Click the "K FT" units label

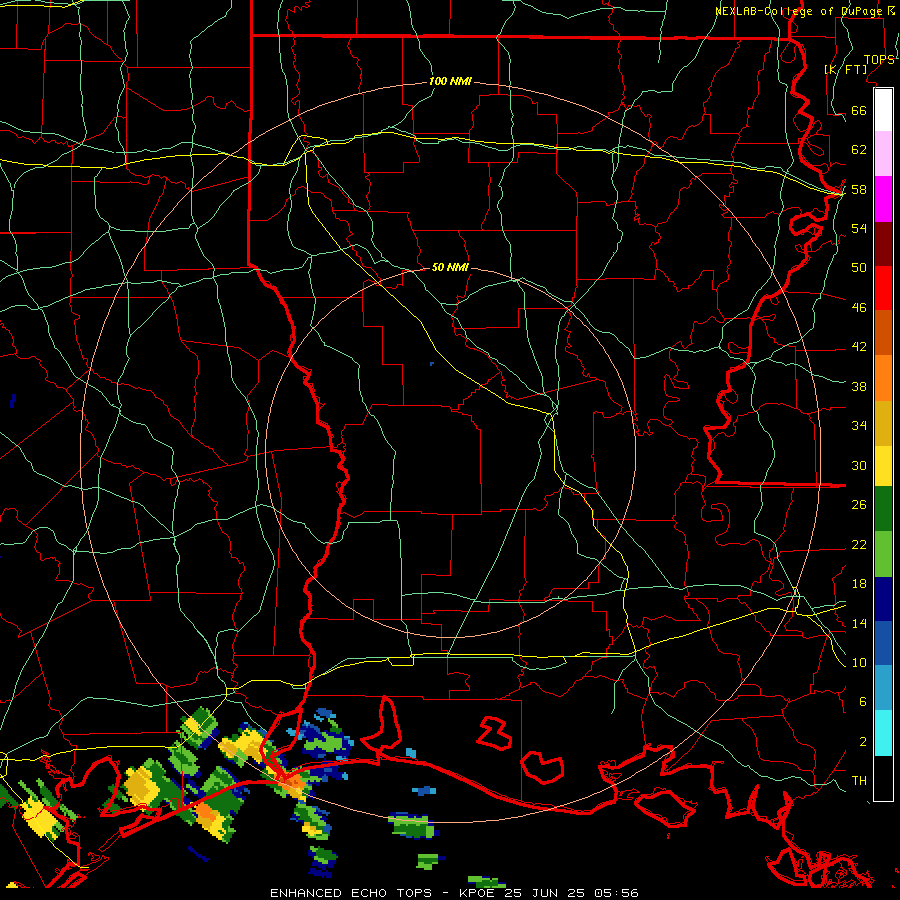pos(846,69)
